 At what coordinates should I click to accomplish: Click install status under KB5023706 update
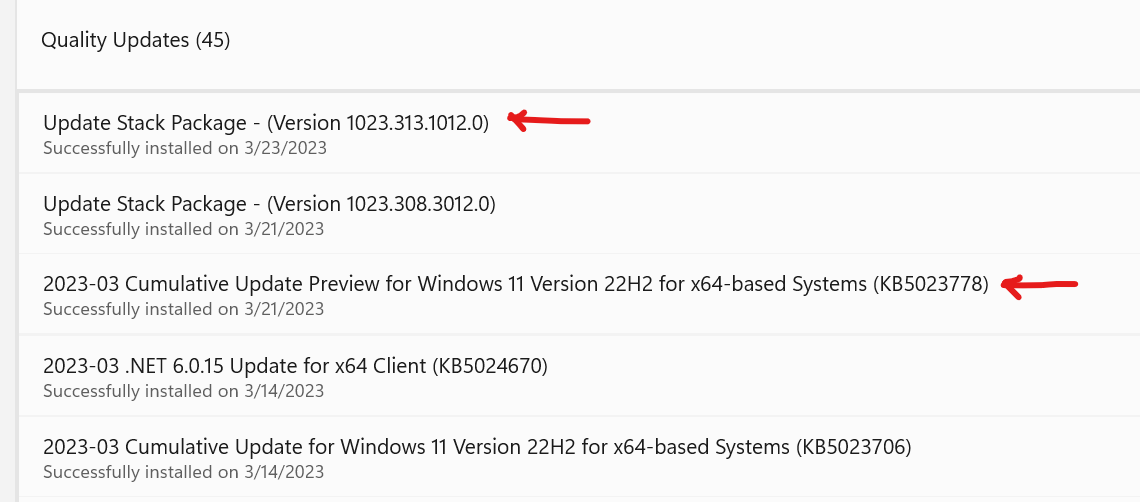click(183, 471)
